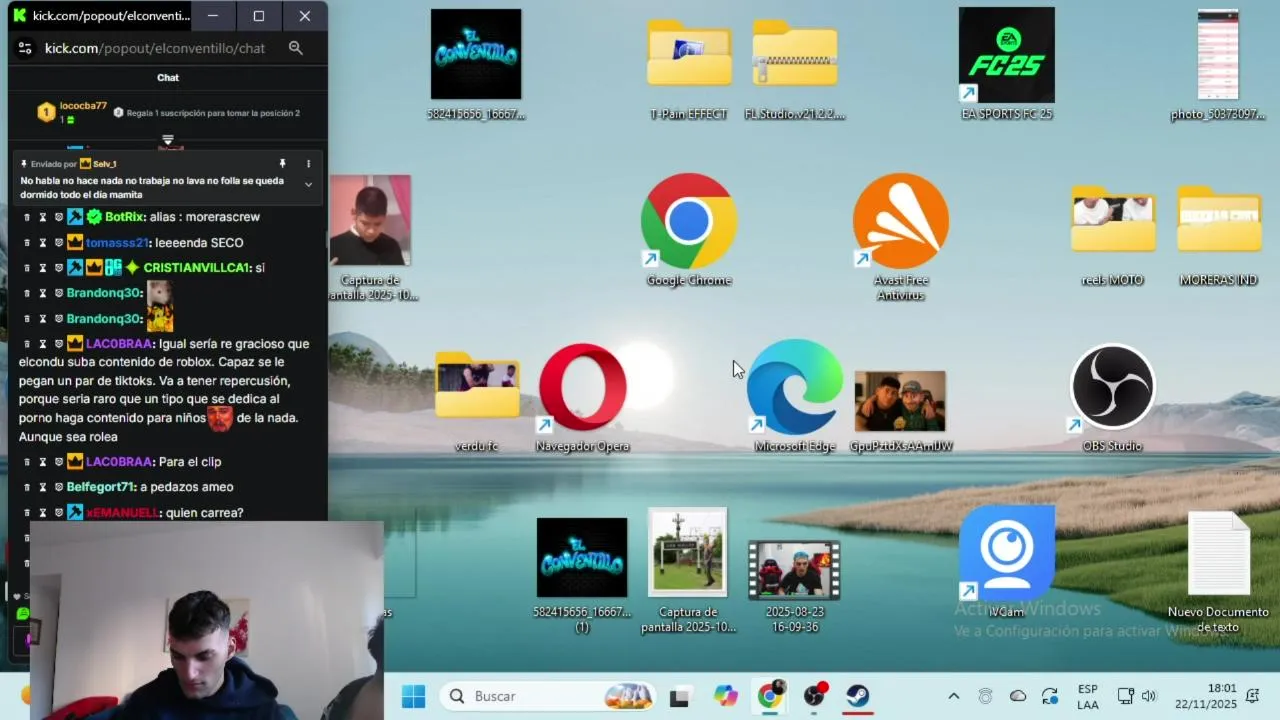The image size is (1280, 720).
Task: Open Steam from the taskbar
Action: 858,696
